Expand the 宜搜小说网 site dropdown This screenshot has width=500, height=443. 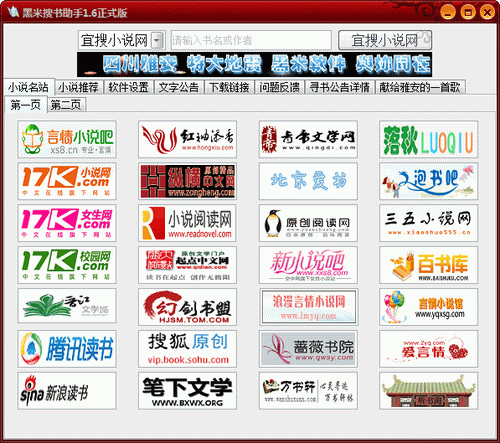(x=157, y=40)
